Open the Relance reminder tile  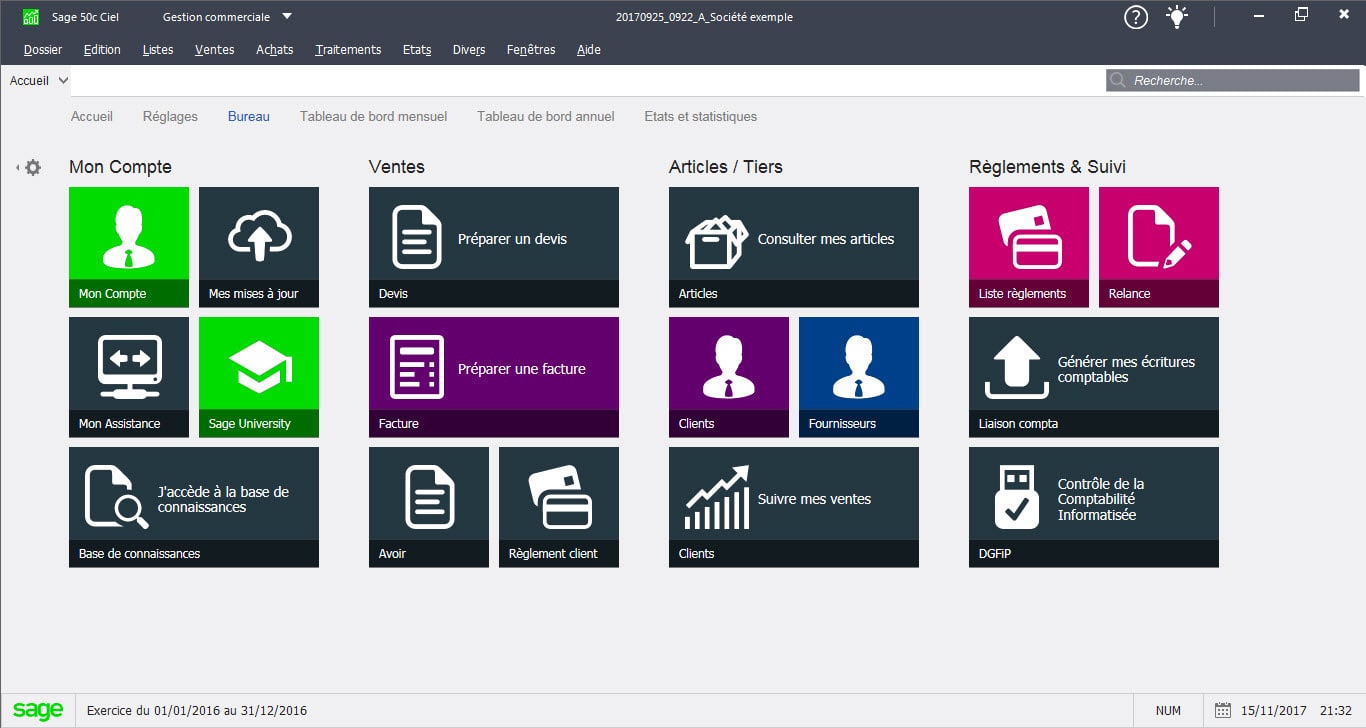pos(1158,246)
